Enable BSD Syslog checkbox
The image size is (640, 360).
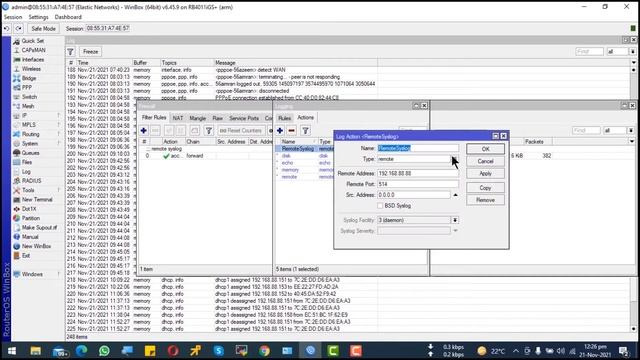[x=380, y=206]
